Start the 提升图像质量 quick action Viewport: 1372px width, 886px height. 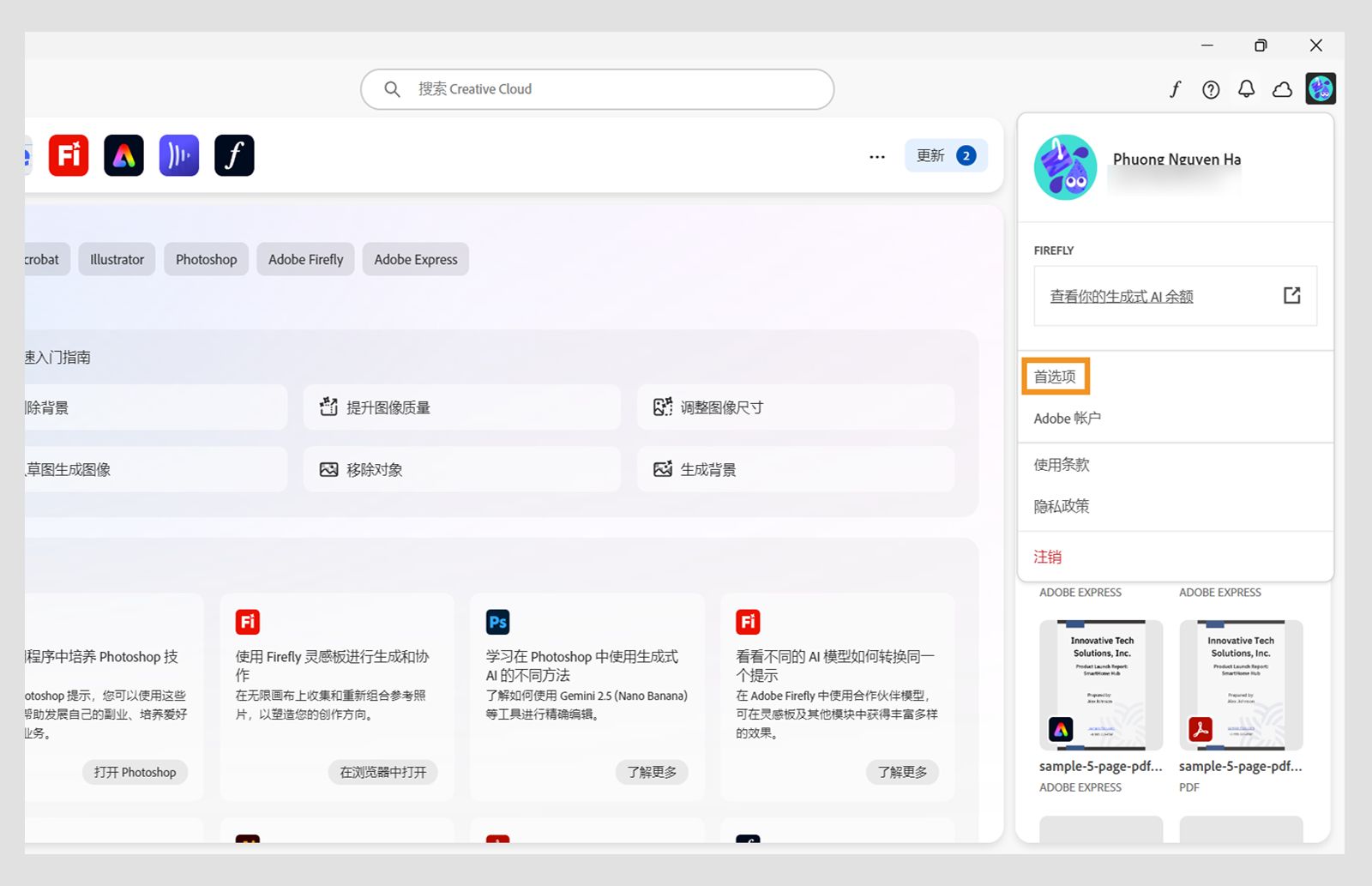[x=461, y=407]
